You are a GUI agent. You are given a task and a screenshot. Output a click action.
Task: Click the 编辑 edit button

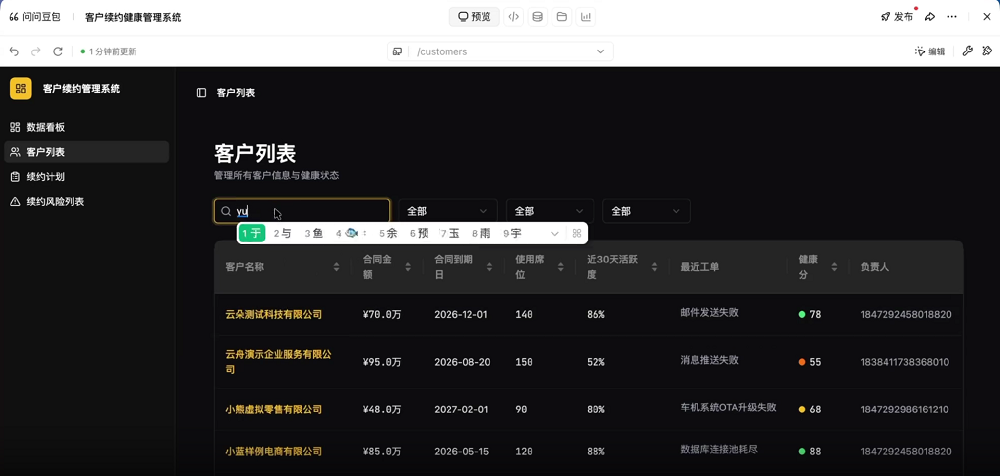(x=930, y=52)
